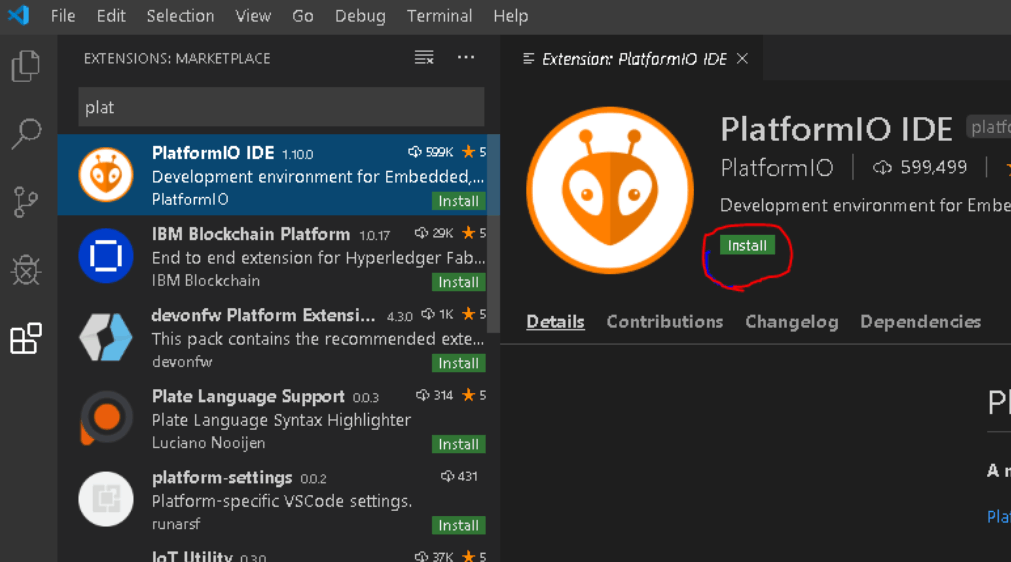Click the extension search field containing plat
1011x562 pixels.
click(281, 107)
